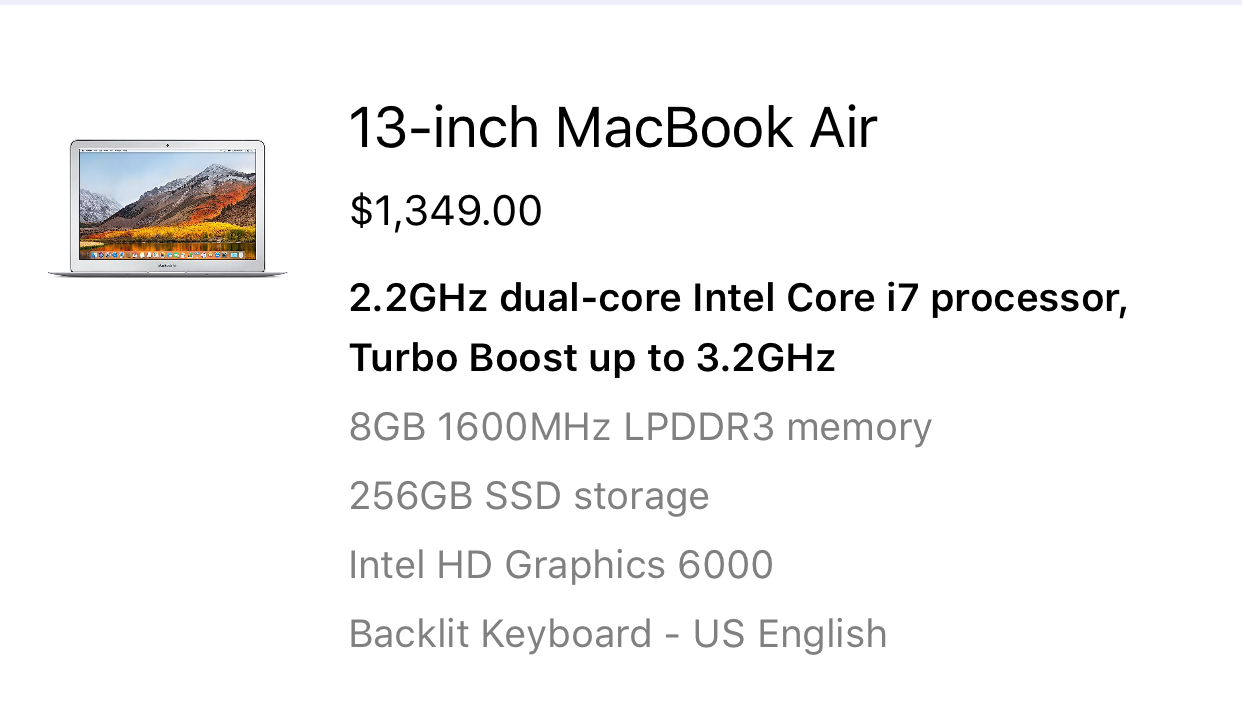Select the Backlit Keyboard - US English line

618,634
